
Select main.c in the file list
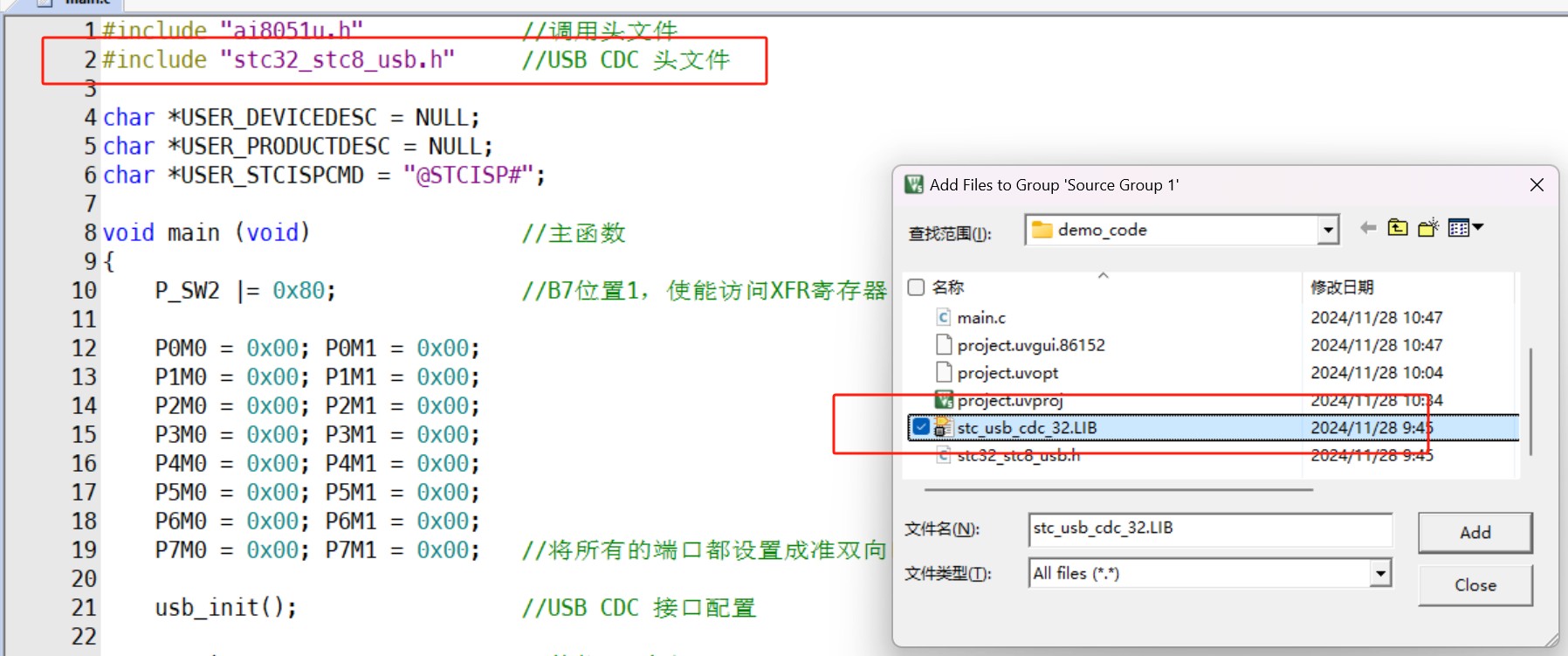pyautogui.click(x=981, y=317)
